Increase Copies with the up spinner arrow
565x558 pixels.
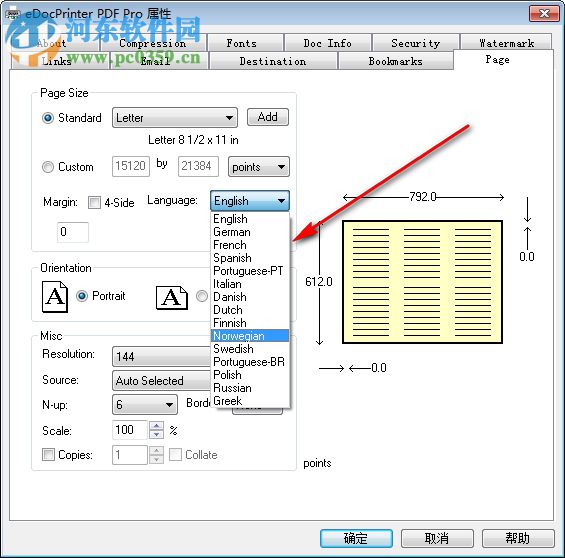[x=156, y=451]
